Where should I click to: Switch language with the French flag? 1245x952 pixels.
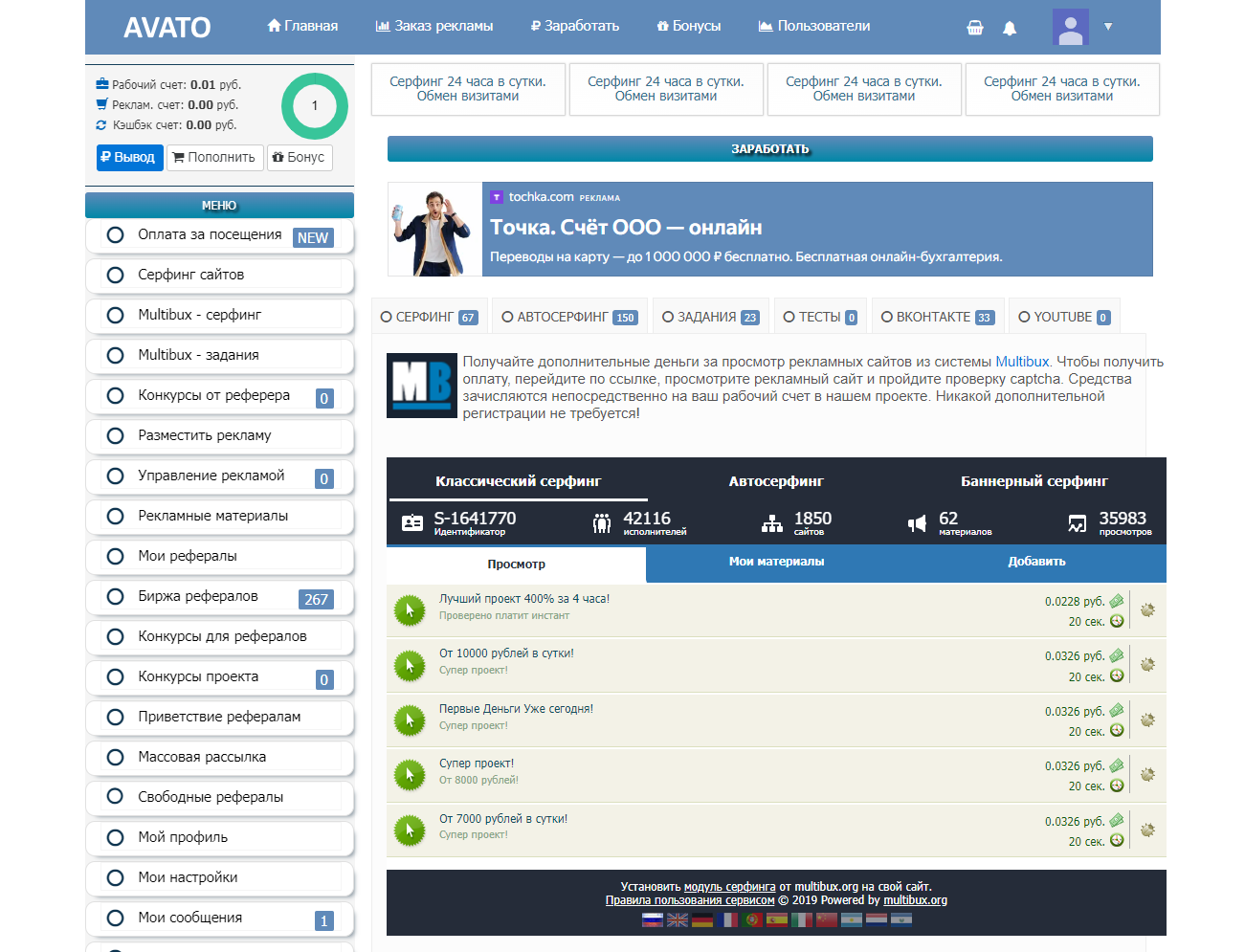(x=727, y=919)
